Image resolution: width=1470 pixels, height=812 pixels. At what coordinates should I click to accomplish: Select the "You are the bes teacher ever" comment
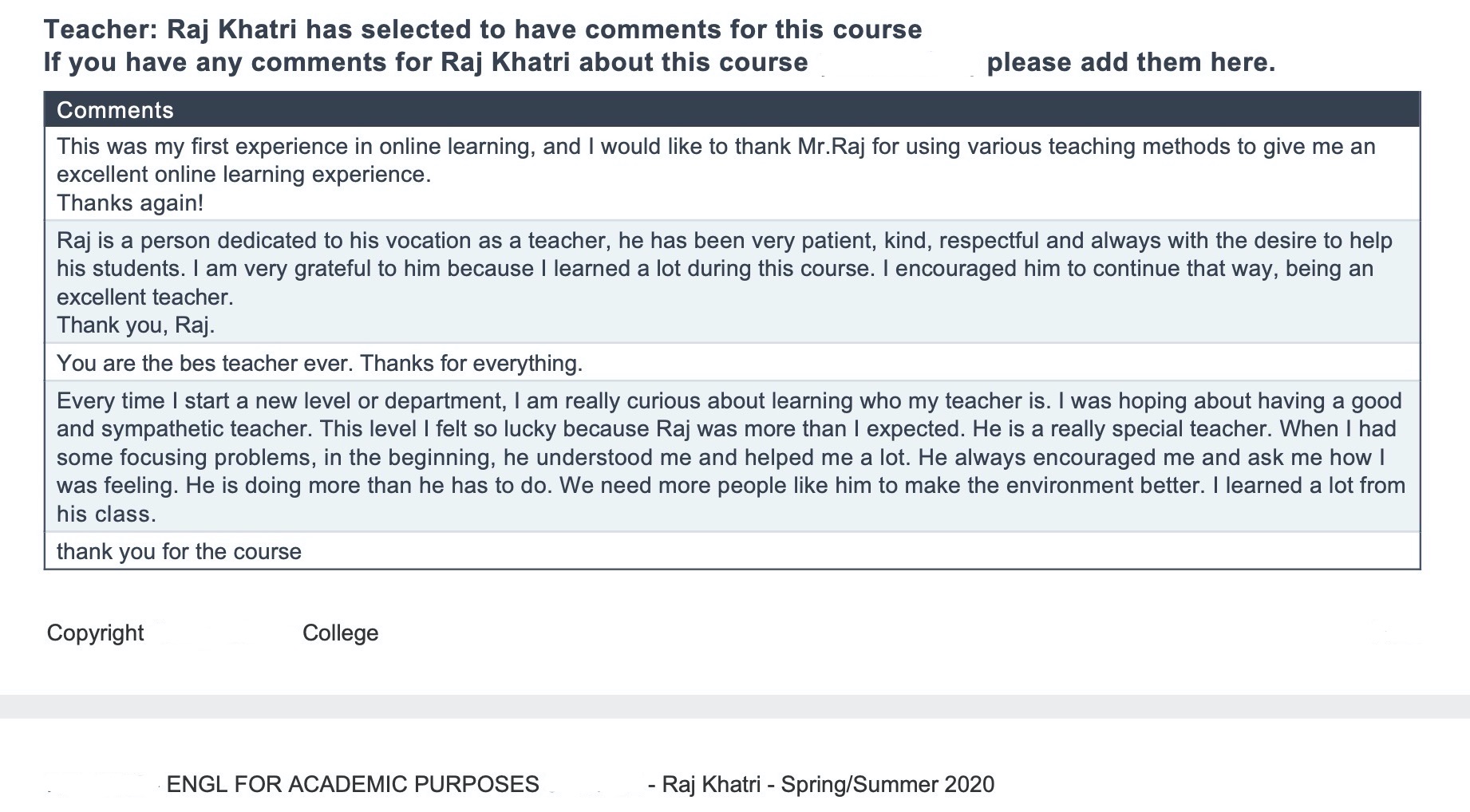coord(319,364)
